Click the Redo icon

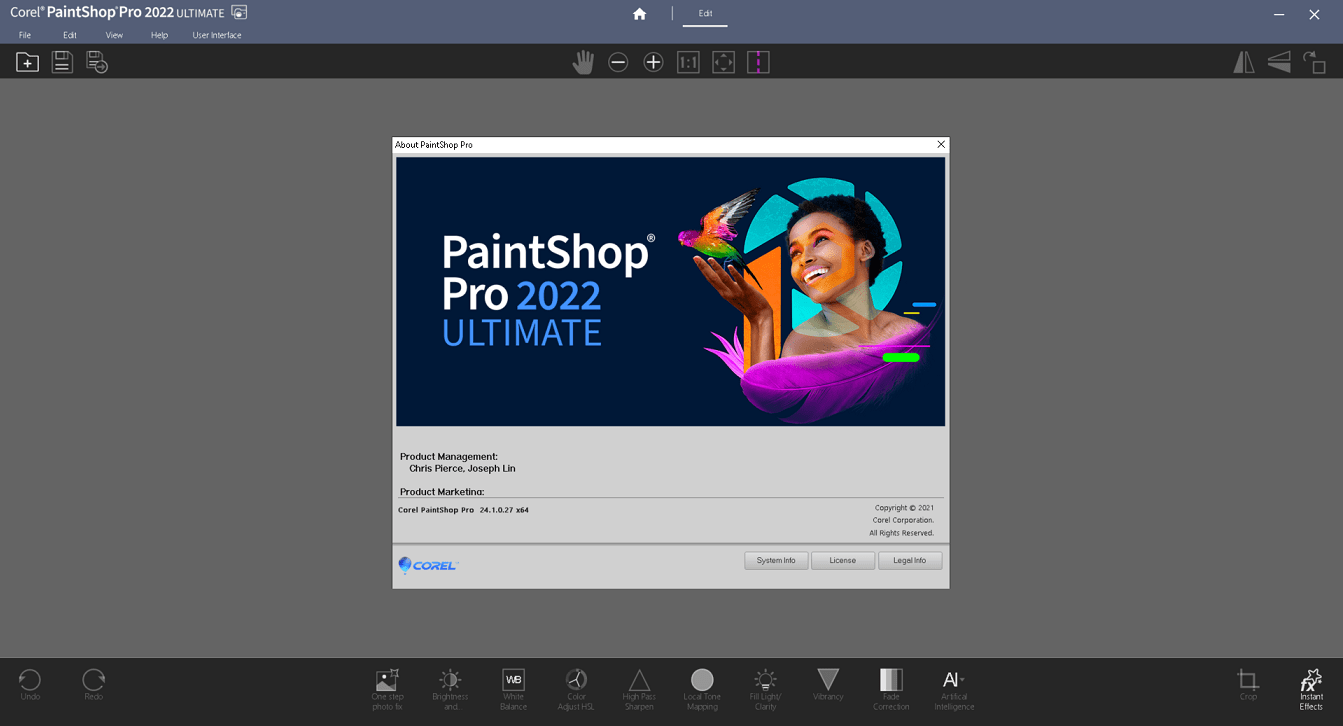click(x=93, y=685)
